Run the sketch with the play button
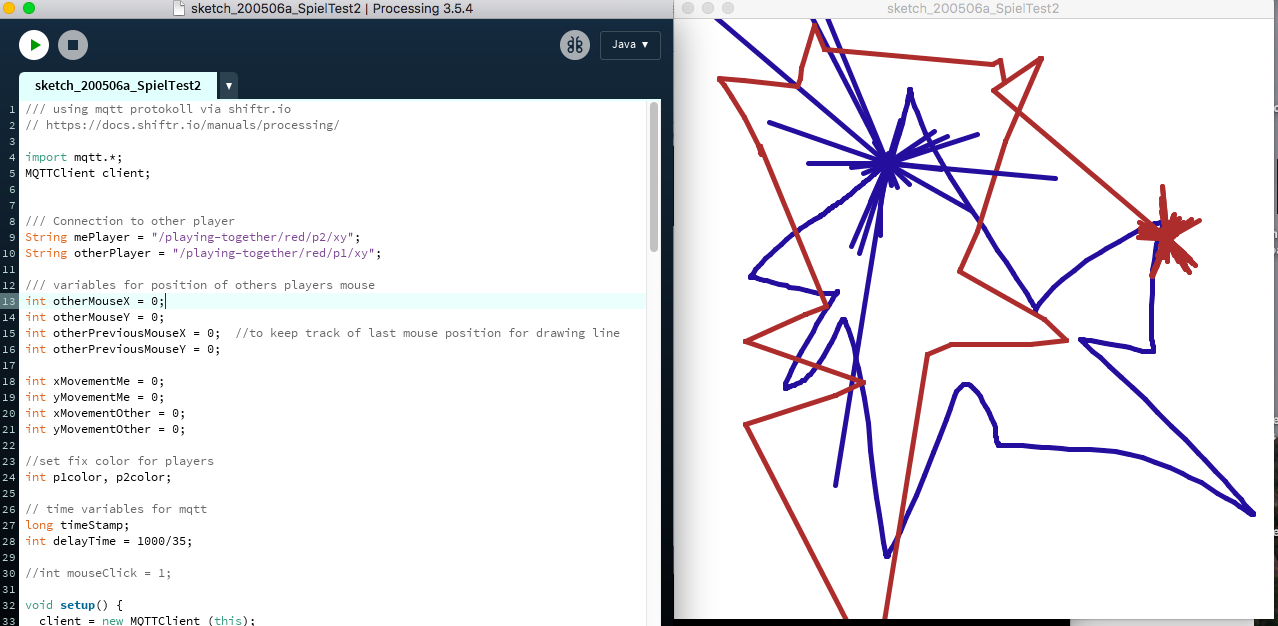1278x626 pixels. 34,44
